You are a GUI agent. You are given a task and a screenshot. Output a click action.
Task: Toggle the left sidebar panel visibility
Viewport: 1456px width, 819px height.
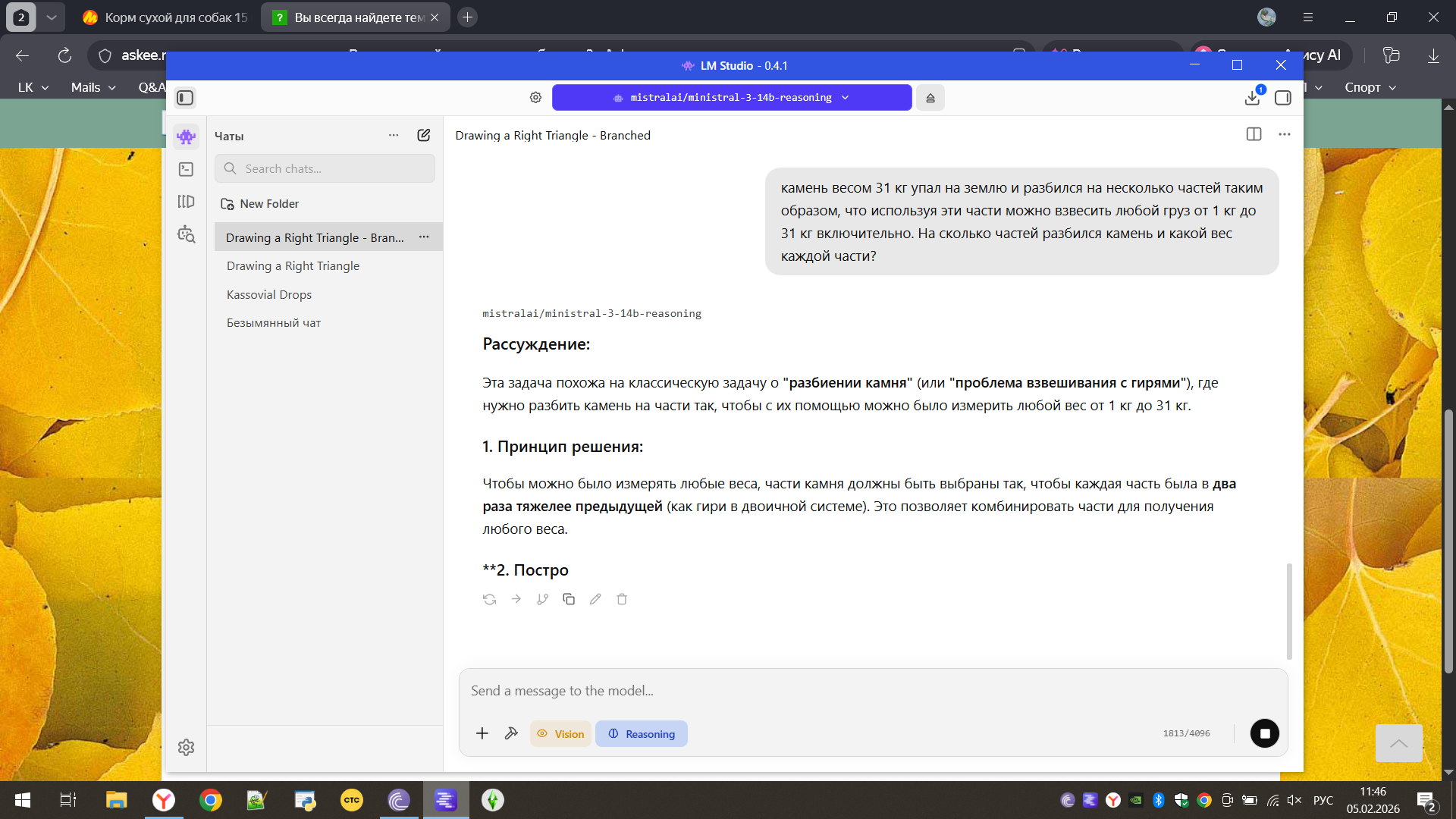[185, 98]
